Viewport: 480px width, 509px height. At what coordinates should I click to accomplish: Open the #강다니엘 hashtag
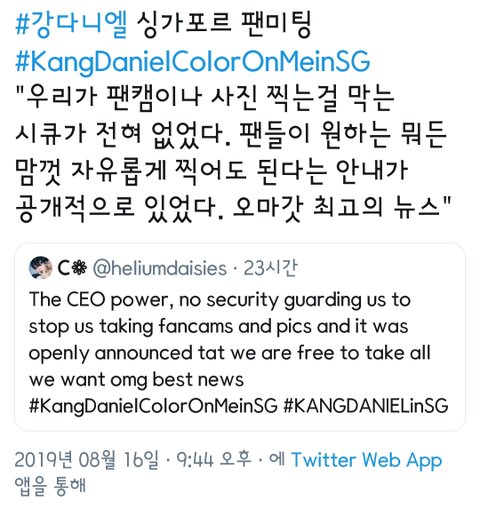pyautogui.click(x=71, y=25)
